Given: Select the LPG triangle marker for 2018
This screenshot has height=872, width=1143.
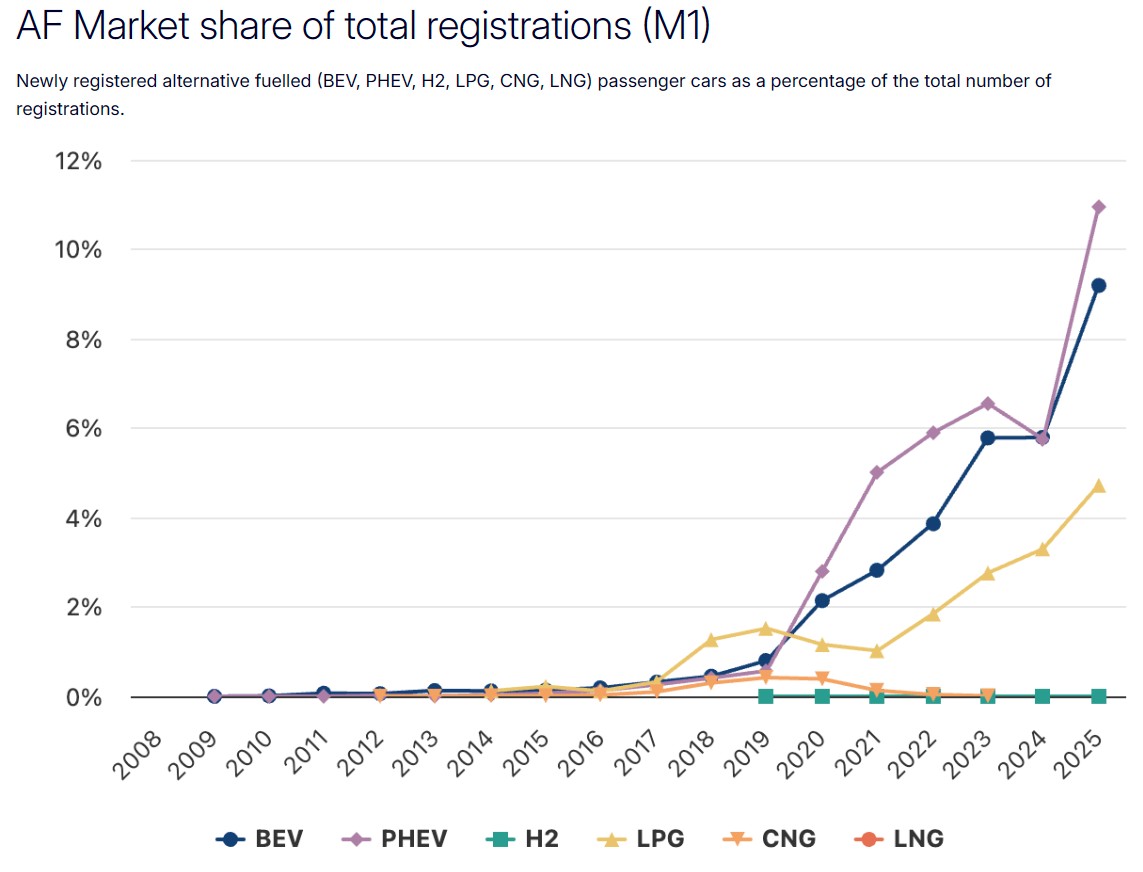Looking at the screenshot, I should pyautogui.click(x=711, y=640).
